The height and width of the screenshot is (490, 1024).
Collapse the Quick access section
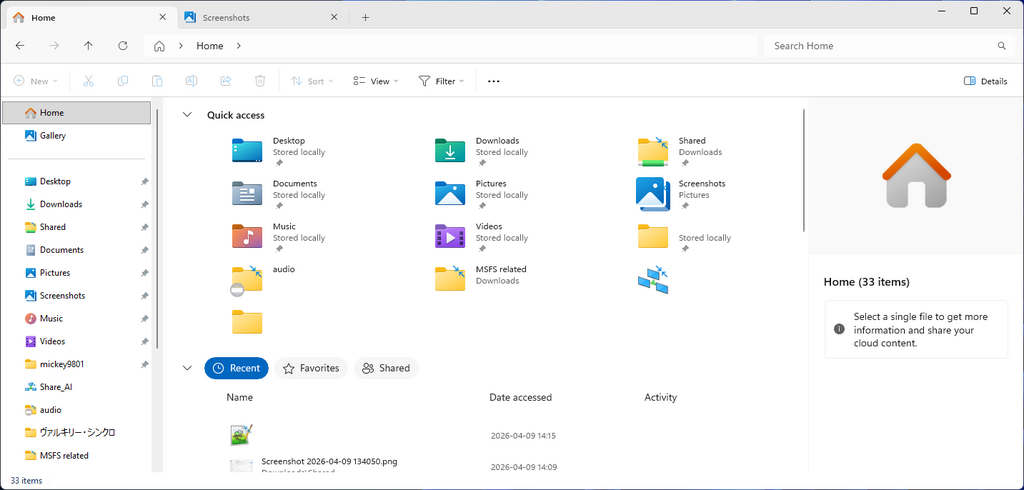187,115
